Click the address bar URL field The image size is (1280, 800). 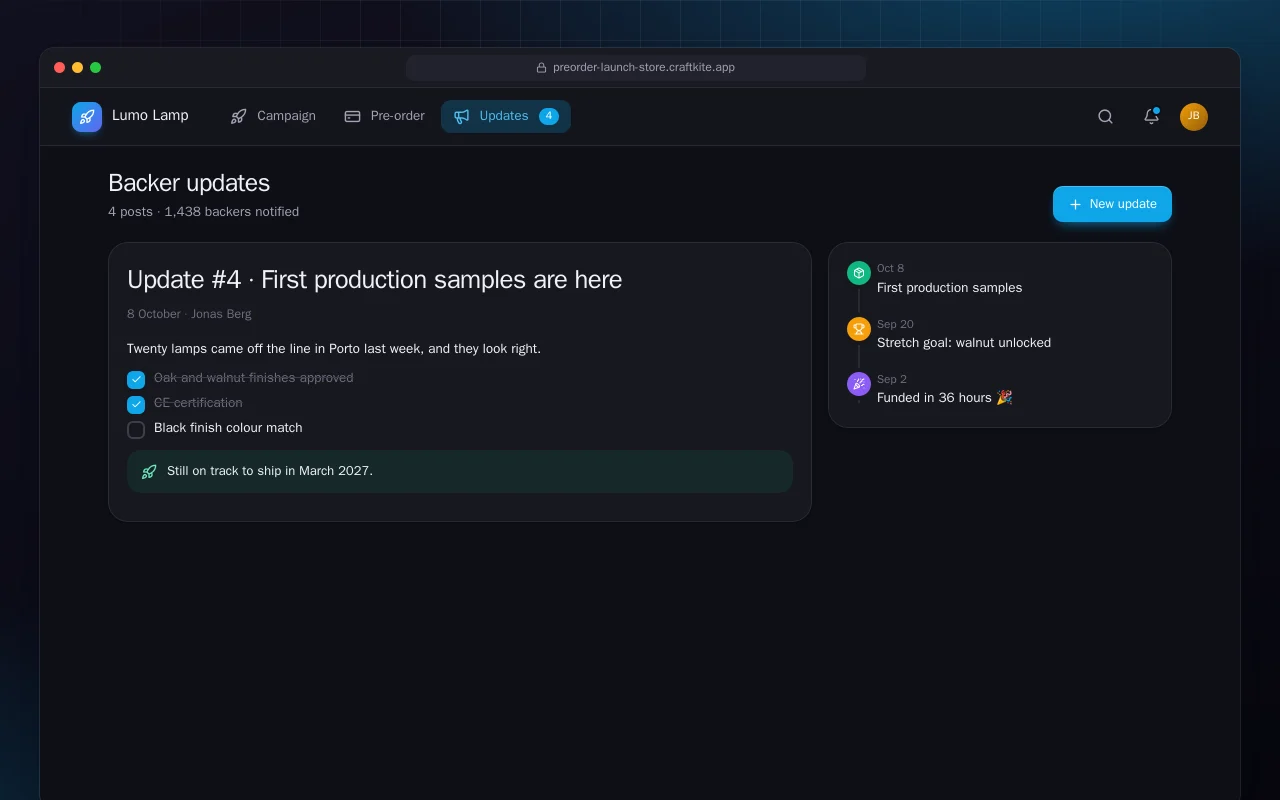pos(636,68)
